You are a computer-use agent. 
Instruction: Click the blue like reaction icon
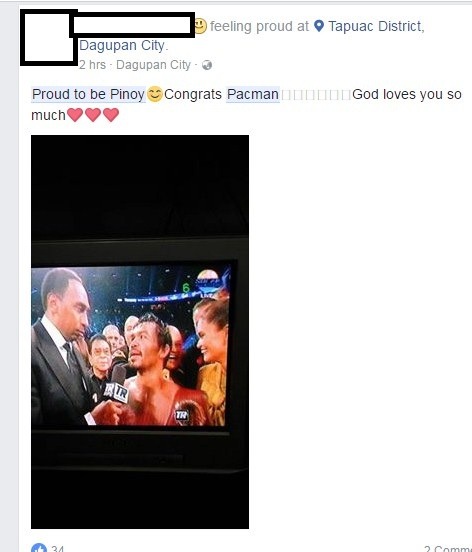pos(39,548)
